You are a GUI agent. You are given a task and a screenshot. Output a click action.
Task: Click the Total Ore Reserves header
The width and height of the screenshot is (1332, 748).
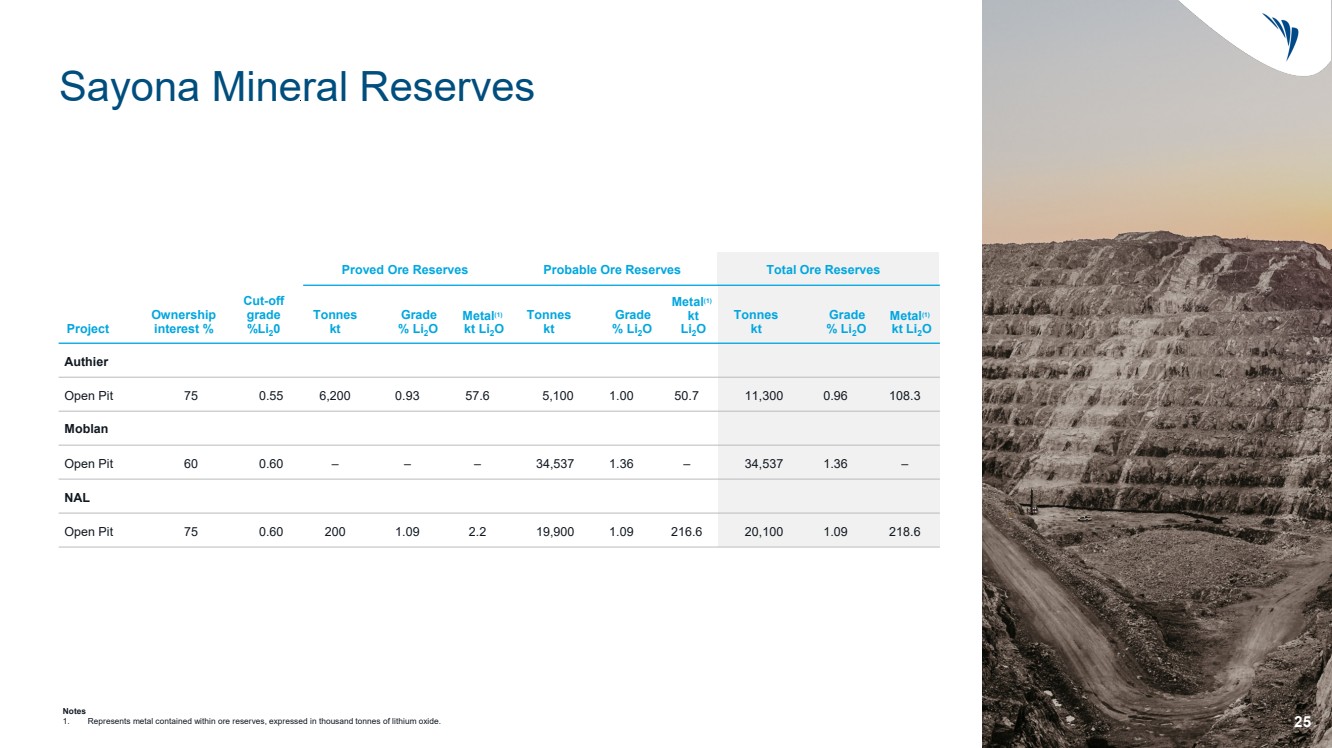click(823, 270)
